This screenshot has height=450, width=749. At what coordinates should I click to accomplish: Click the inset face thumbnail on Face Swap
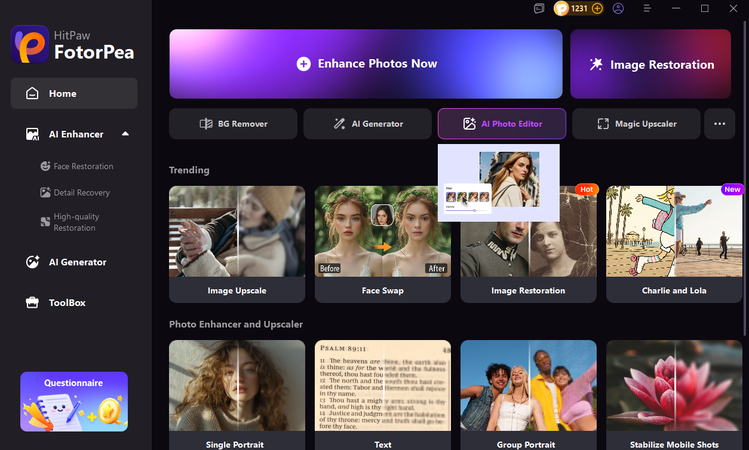(382, 215)
